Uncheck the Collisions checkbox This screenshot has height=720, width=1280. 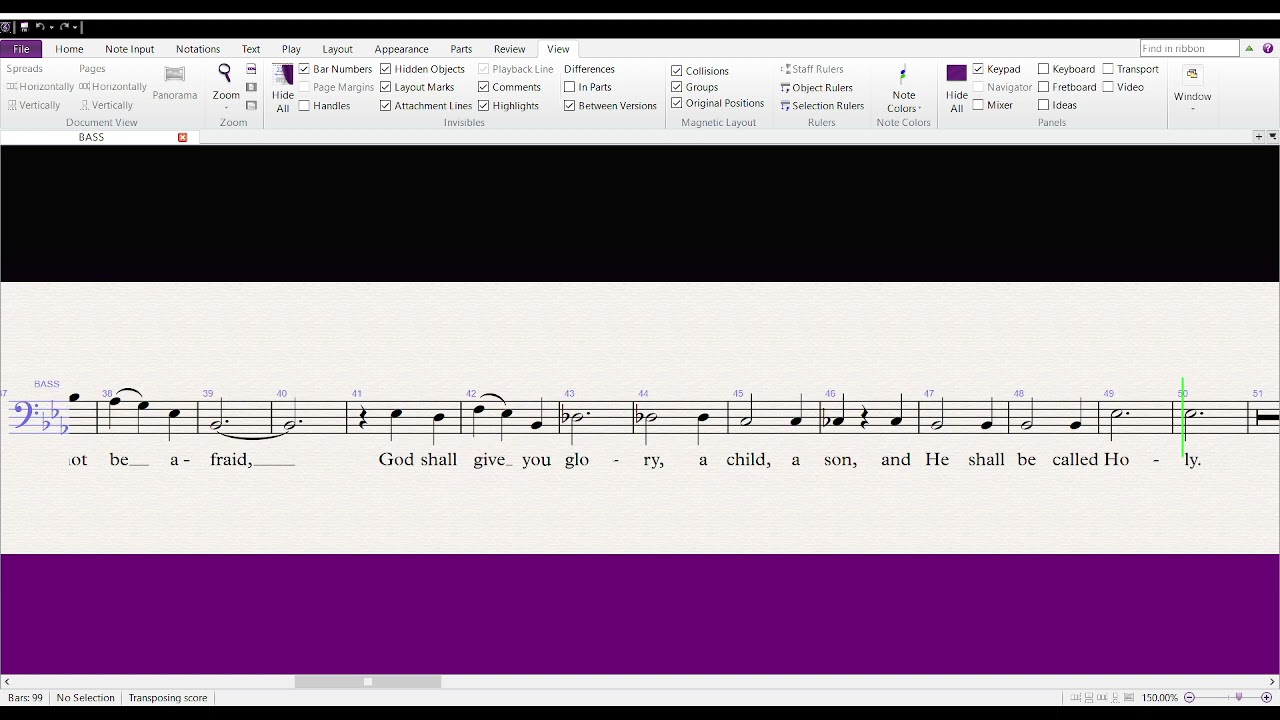677,71
